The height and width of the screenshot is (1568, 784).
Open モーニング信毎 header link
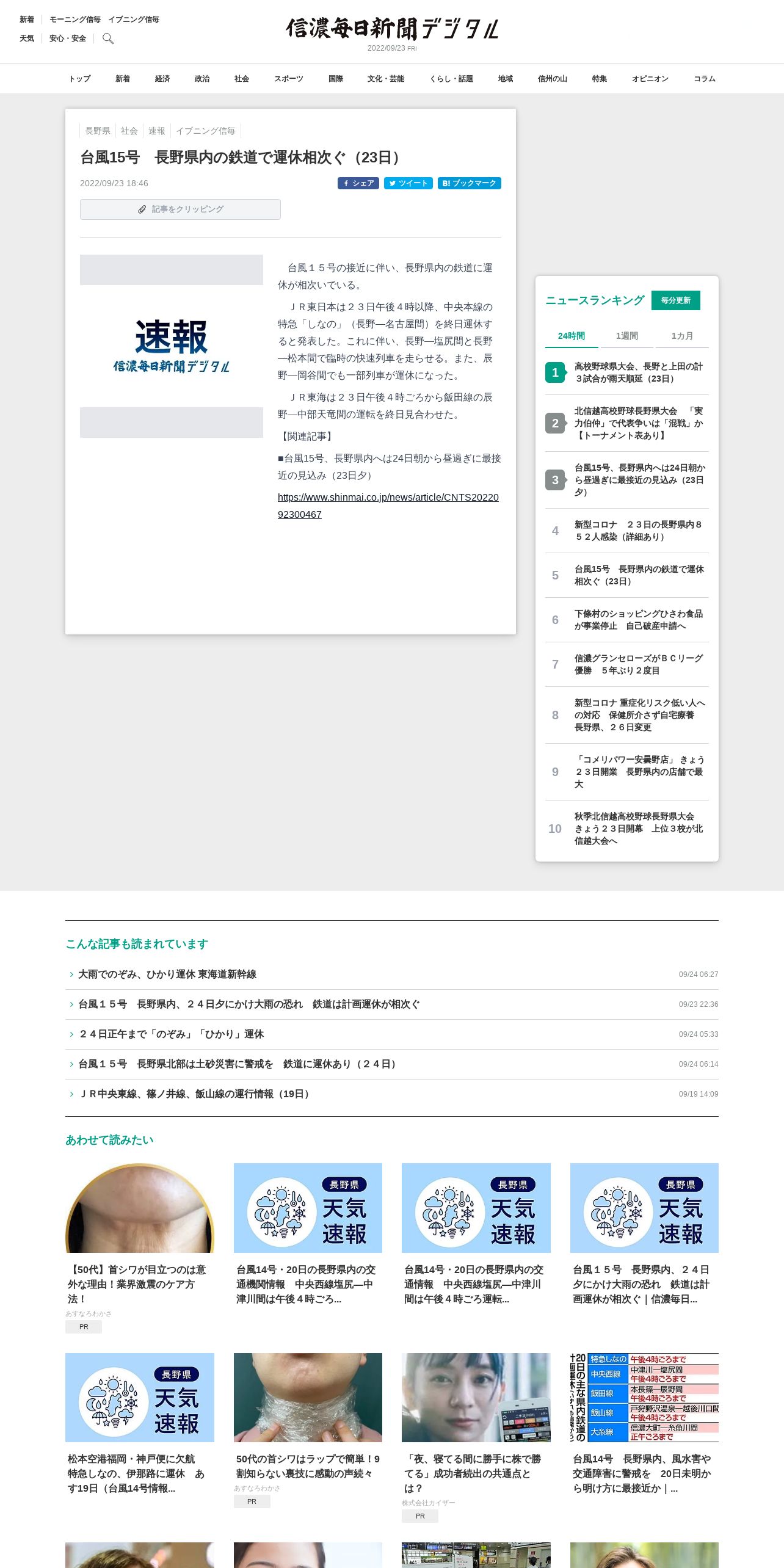tap(75, 20)
